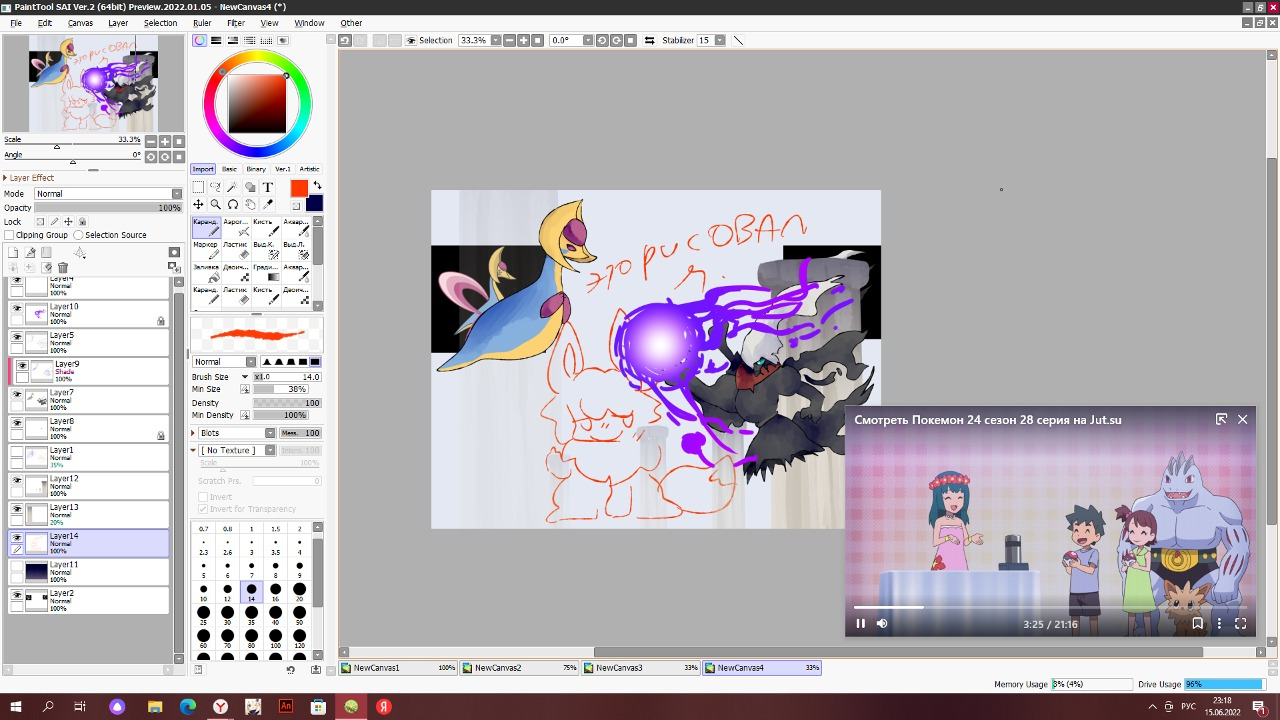Click the navigator canvas thumbnail
The width and height of the screenshot is (1280, 720).
tap(94, 84)
